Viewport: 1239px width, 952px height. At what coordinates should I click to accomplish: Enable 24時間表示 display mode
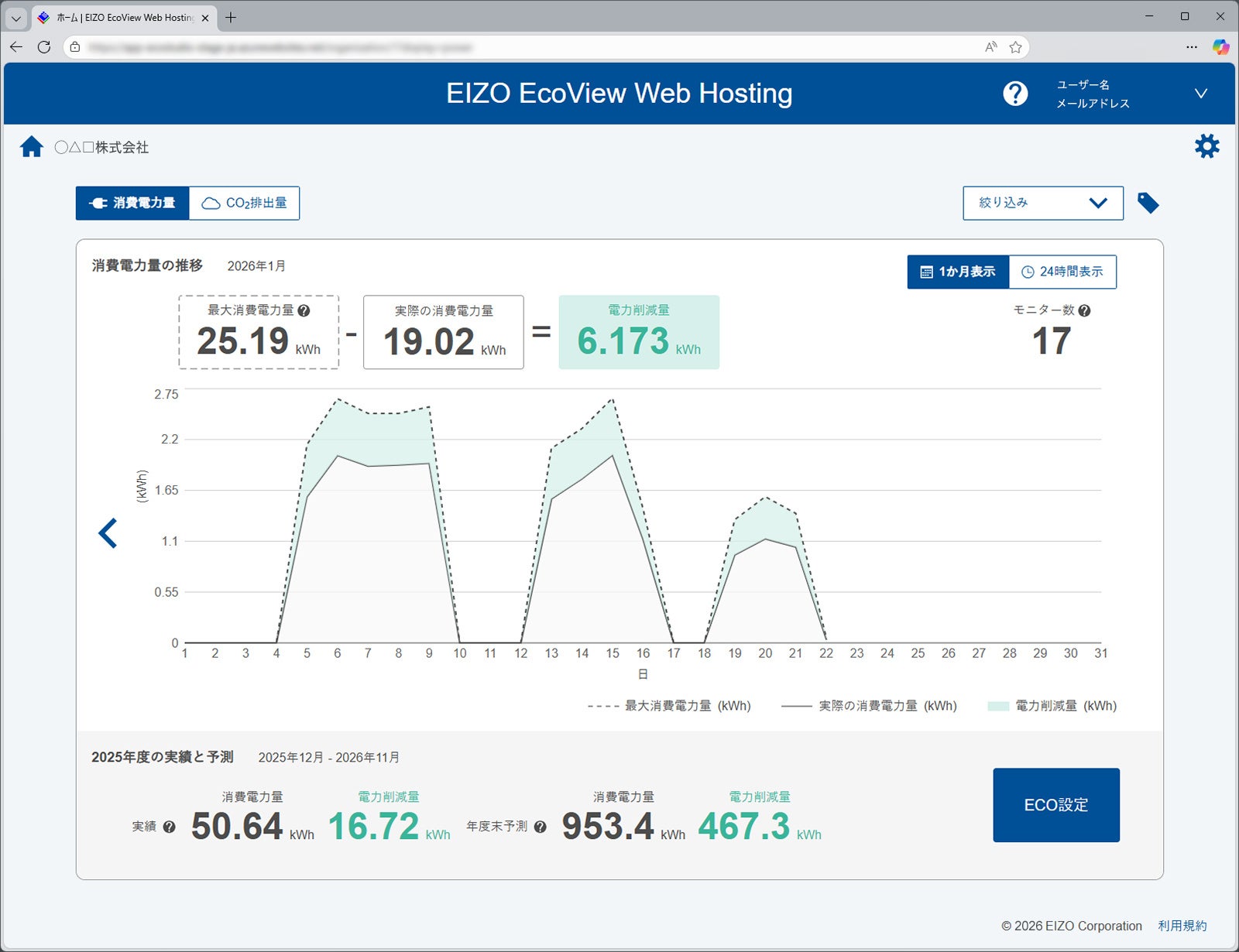pyautogui.click(x=1062, y=272)
